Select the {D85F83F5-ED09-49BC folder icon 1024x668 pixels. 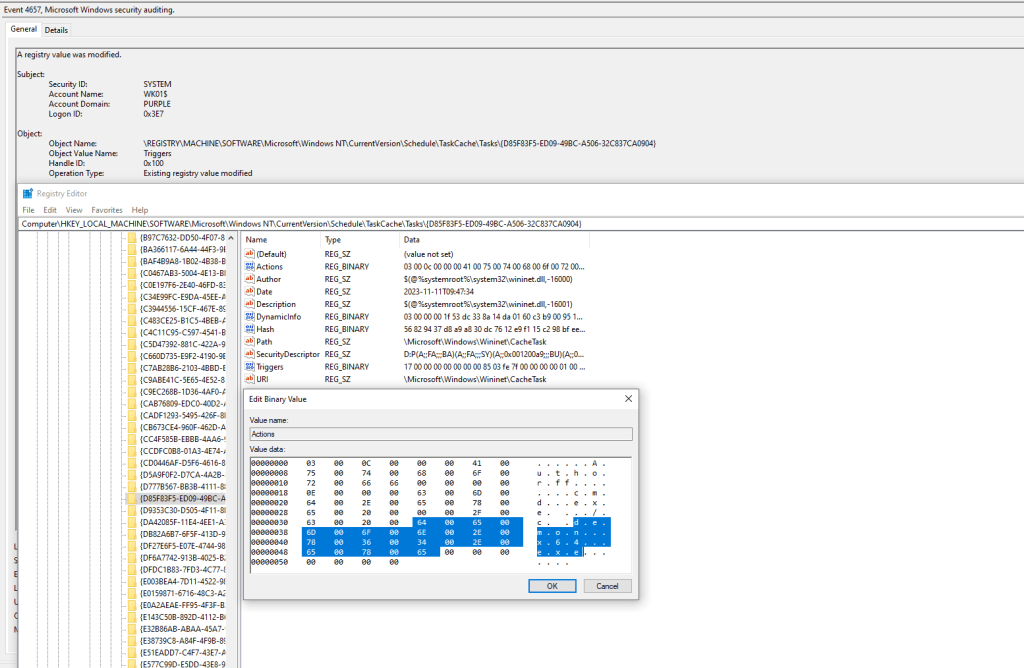point(133,498)
